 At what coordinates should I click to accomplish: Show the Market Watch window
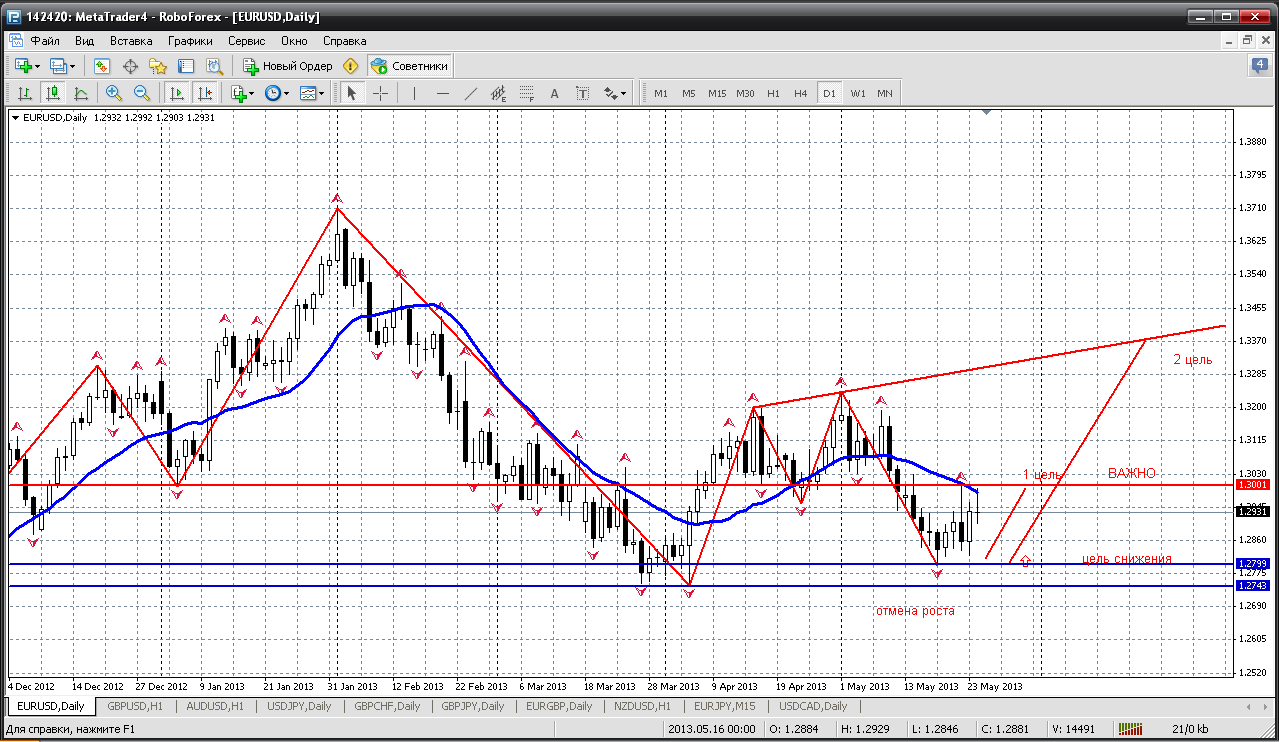(102, 66)
